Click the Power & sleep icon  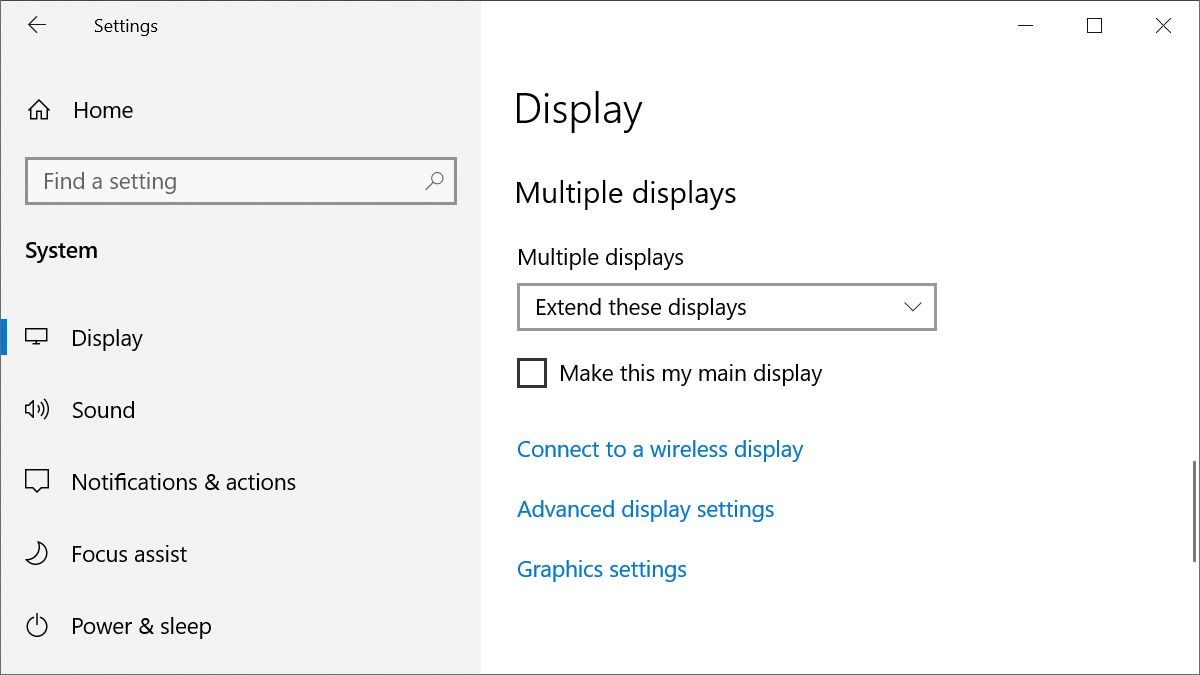pos(37,626)
